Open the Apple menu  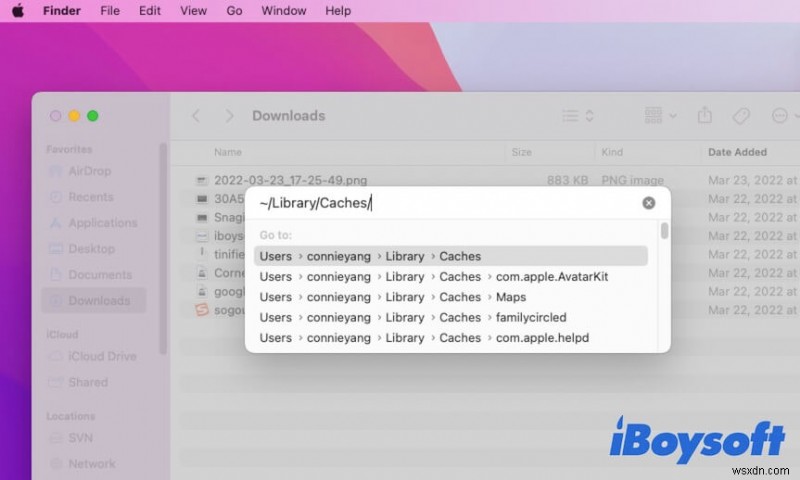18,10
